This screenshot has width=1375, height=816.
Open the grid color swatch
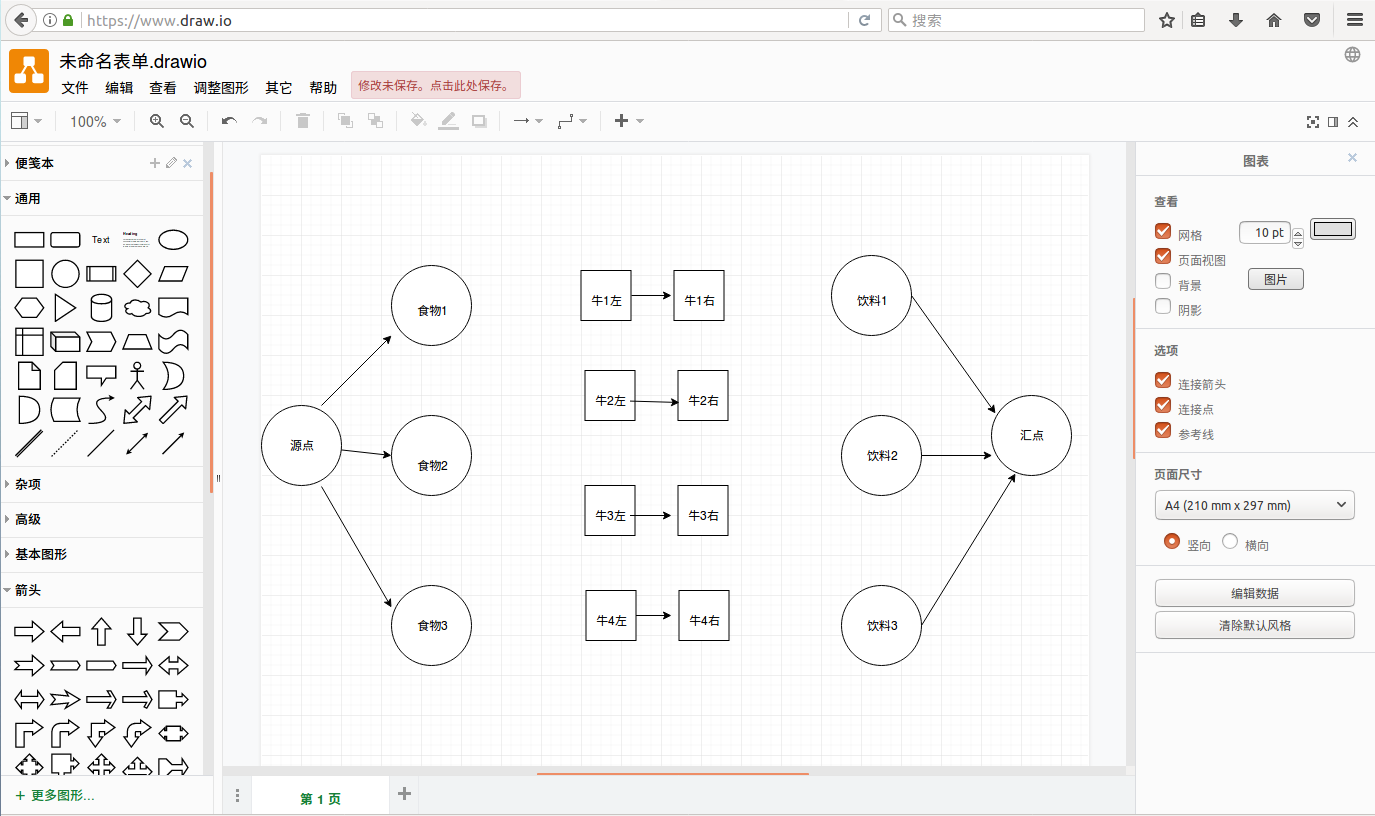(x=1333, y=229)
